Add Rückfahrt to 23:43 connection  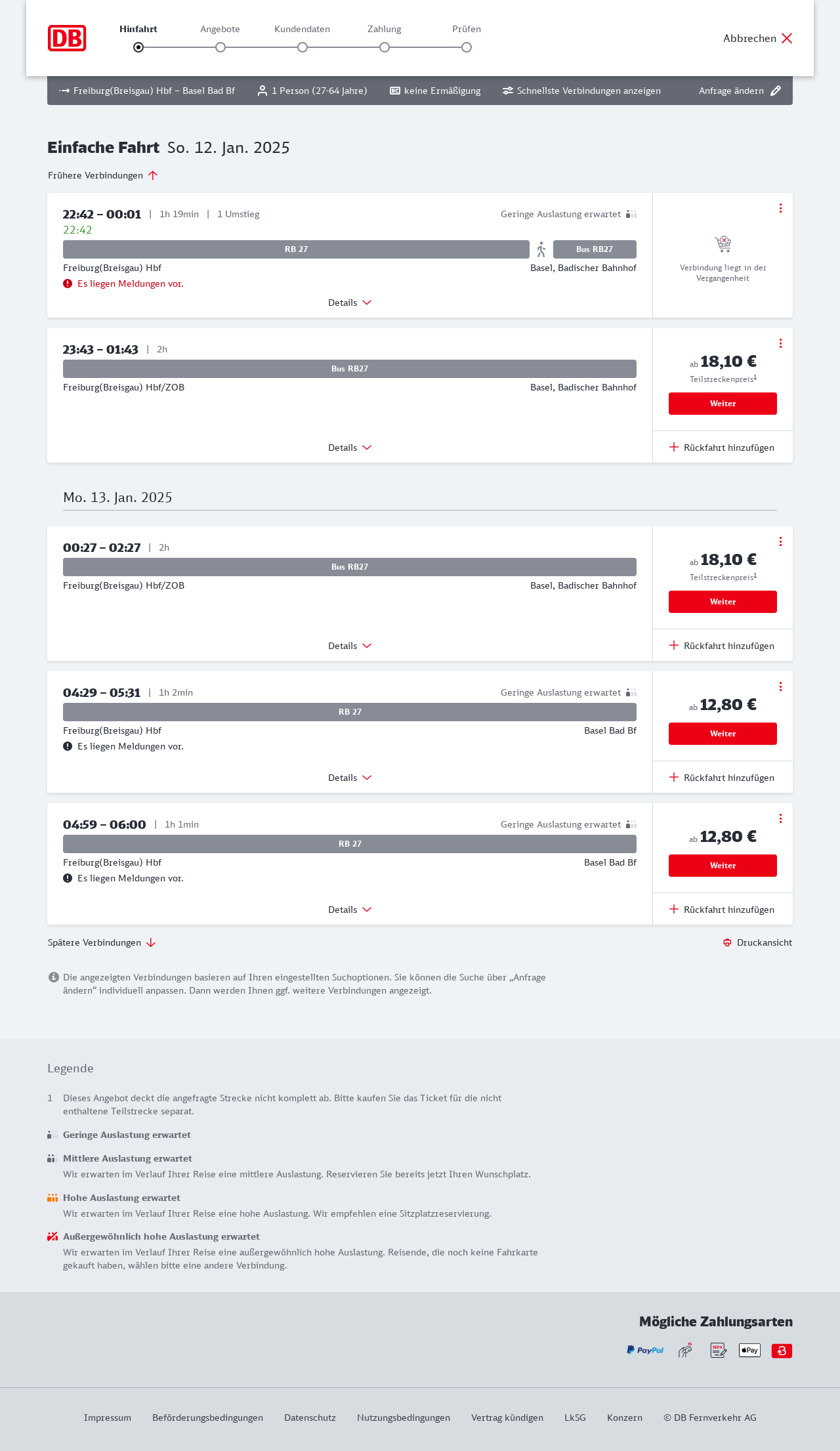tap(722, 448)
